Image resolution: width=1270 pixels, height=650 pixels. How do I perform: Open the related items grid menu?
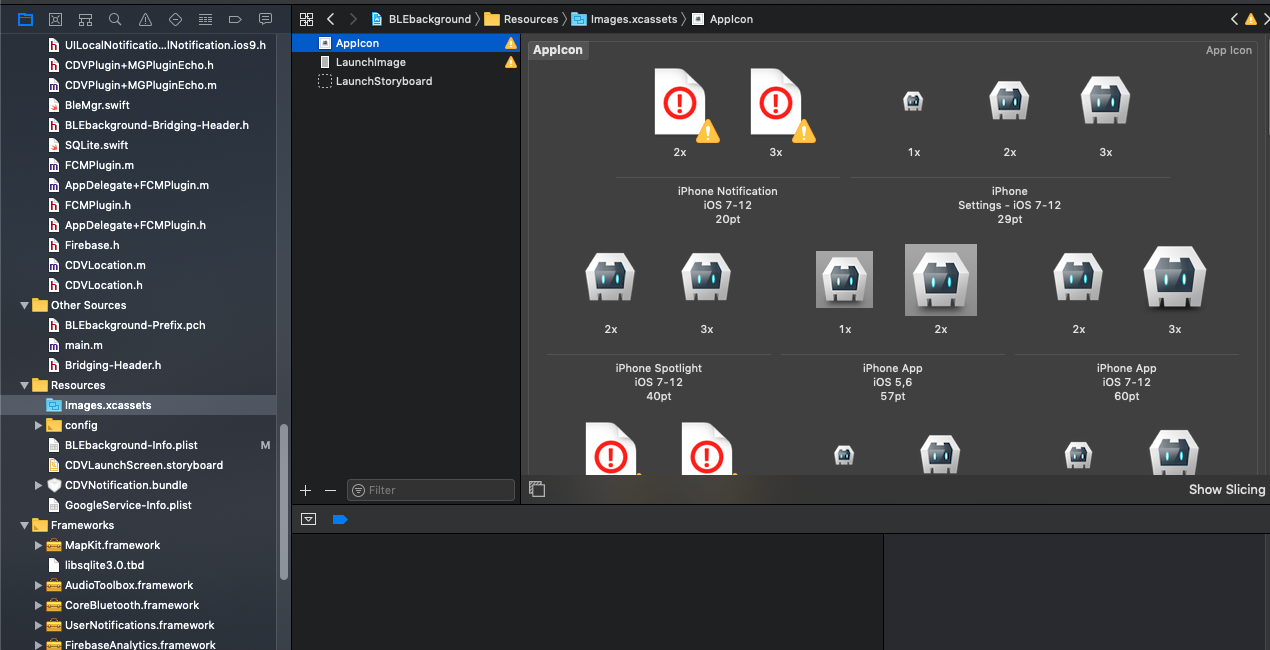306,19
